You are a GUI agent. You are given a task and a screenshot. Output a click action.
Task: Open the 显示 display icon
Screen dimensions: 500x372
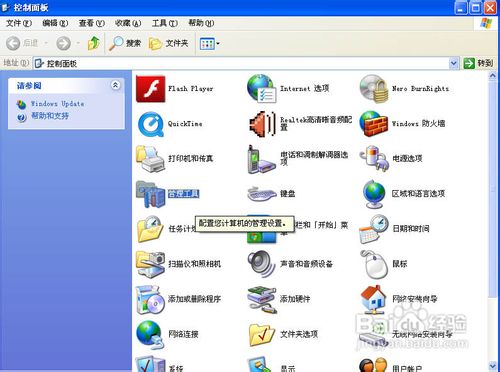tap(262, 365)
